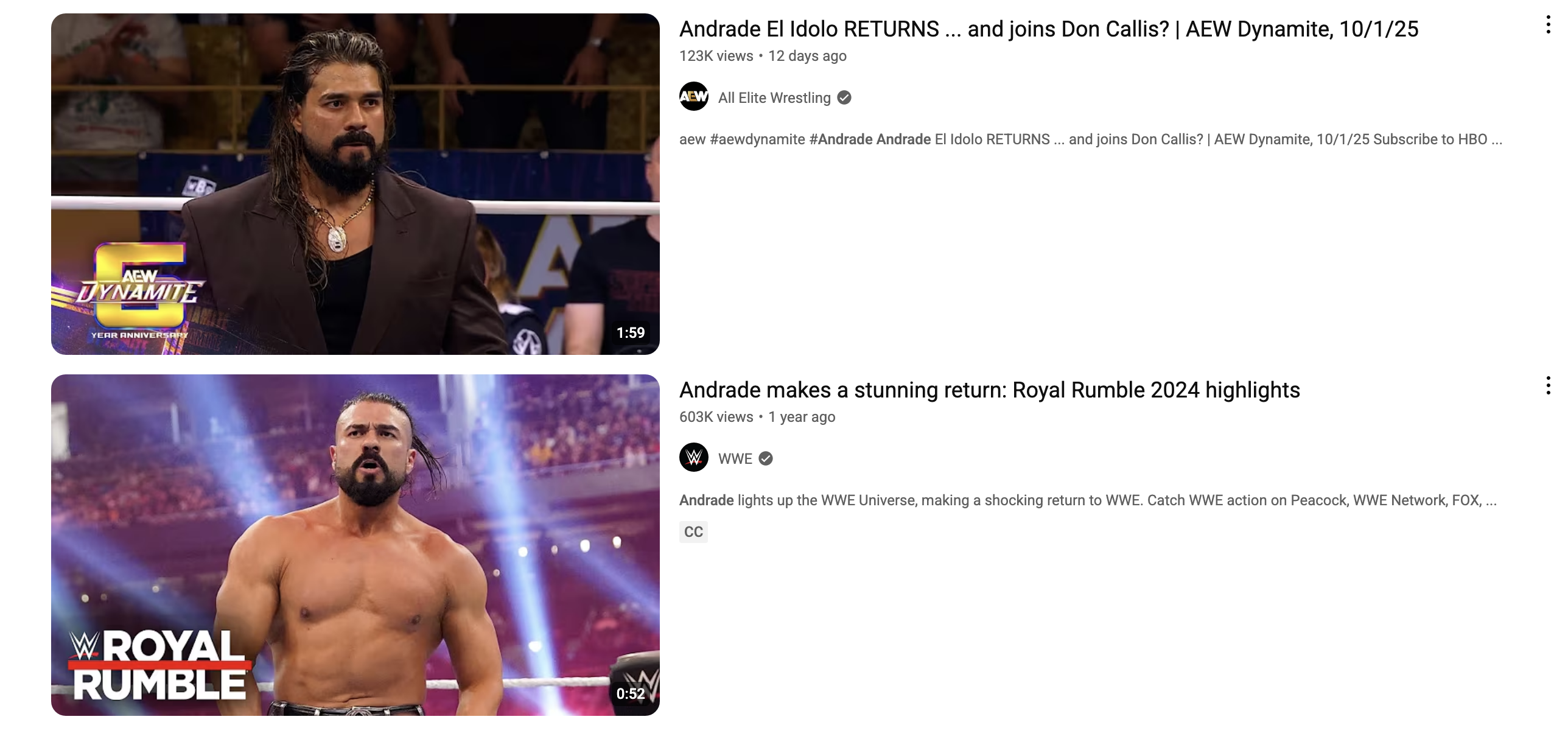Click the CC closed captions badge

[x=693, y=532]
